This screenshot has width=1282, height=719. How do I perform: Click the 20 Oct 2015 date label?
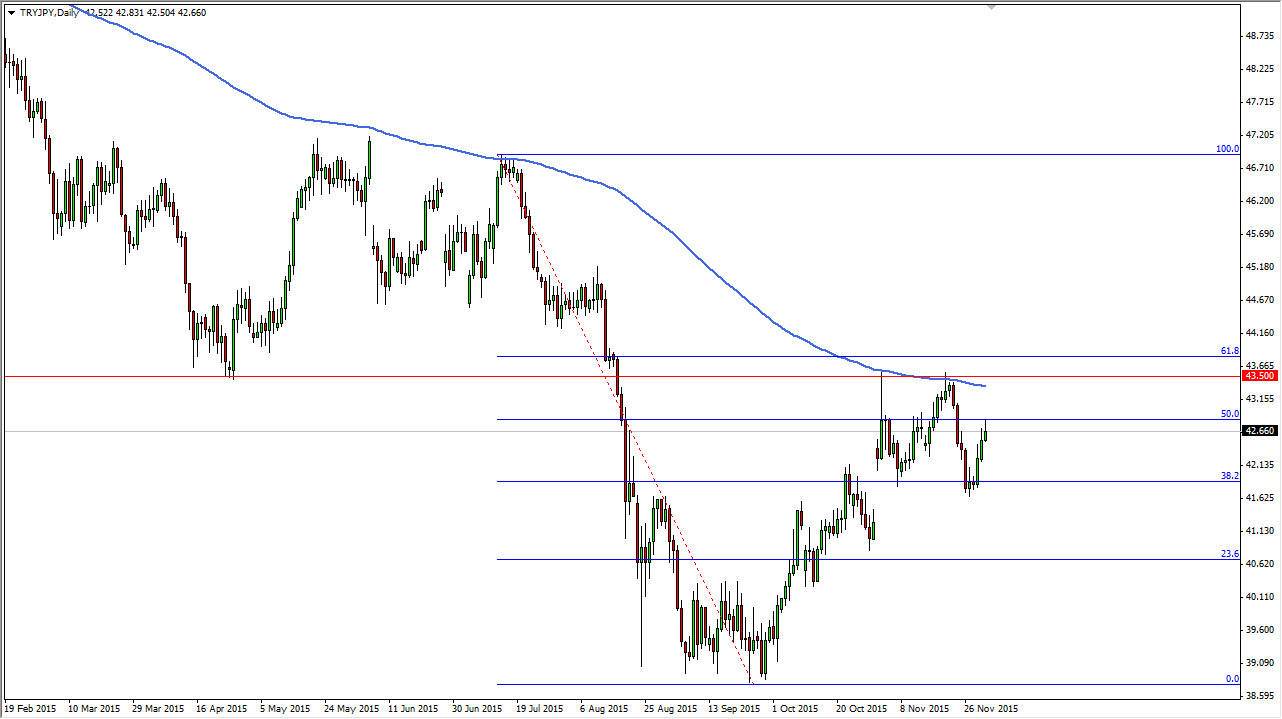coord(862,709)
